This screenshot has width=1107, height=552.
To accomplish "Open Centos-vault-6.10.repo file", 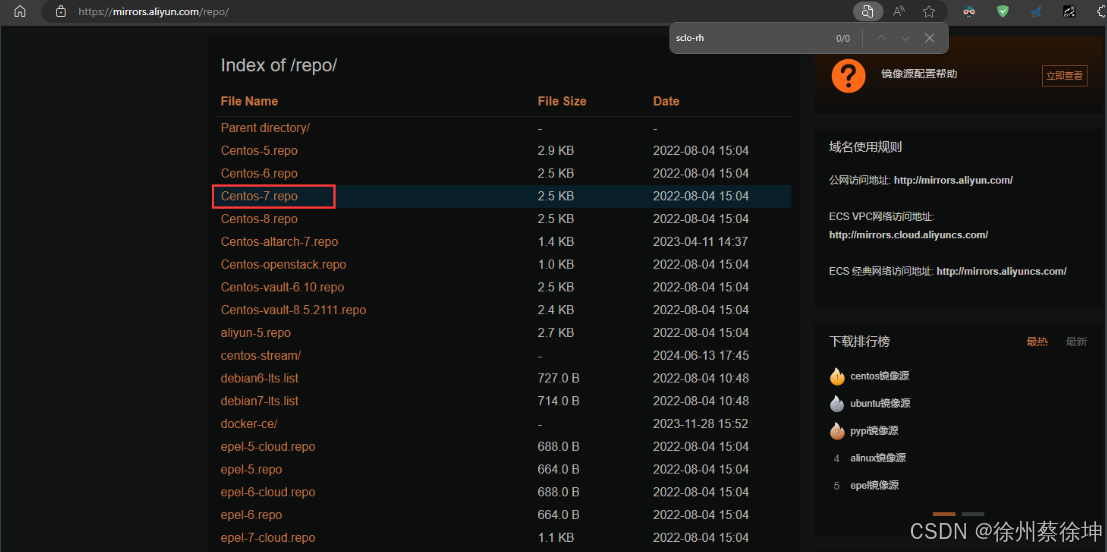I will coord(282,287).
